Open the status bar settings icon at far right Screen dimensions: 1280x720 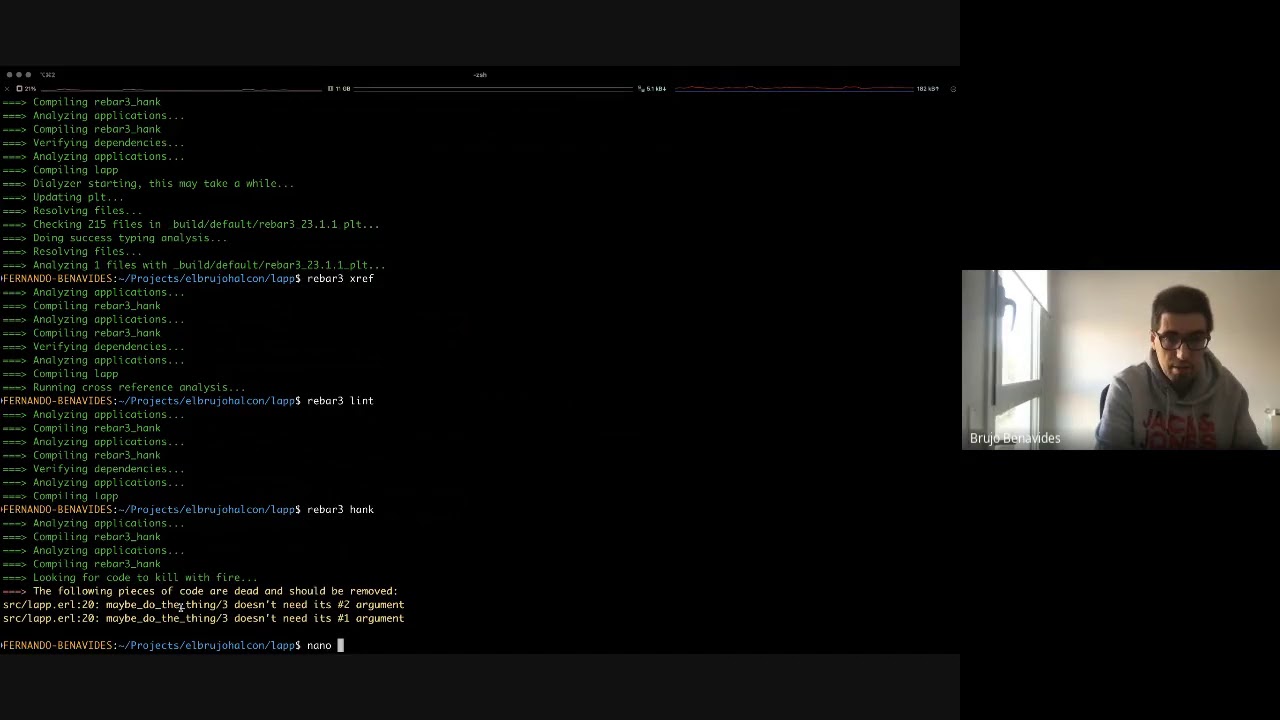click(x=953, y=89)
